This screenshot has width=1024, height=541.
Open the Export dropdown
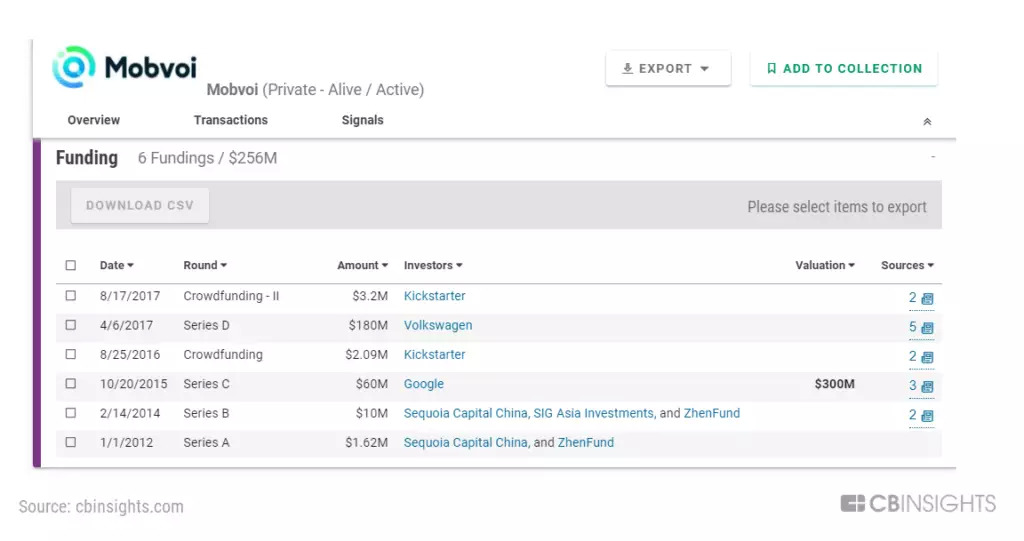667,69
